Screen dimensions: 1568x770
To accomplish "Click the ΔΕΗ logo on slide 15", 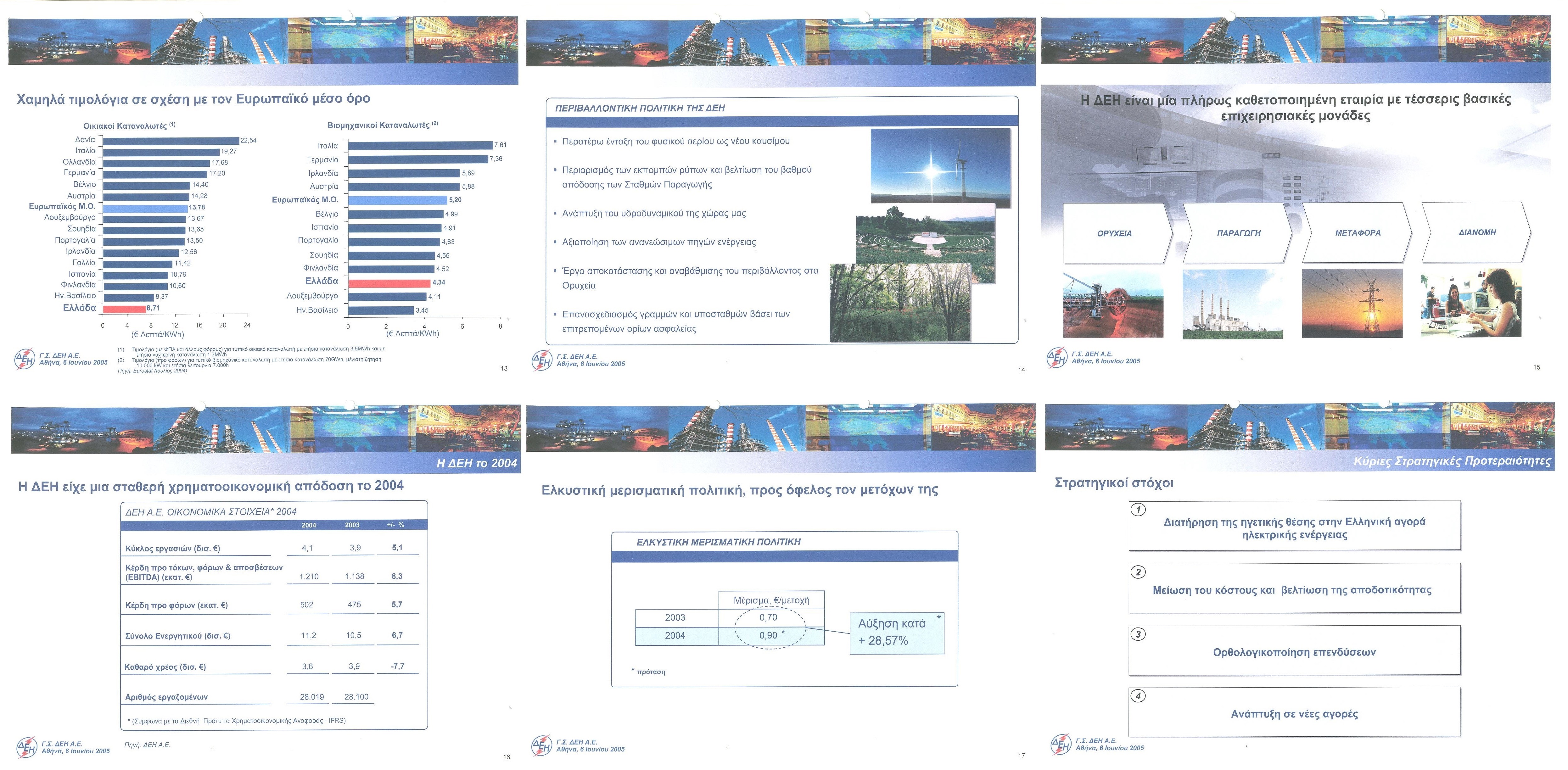I will (1057, 357).
